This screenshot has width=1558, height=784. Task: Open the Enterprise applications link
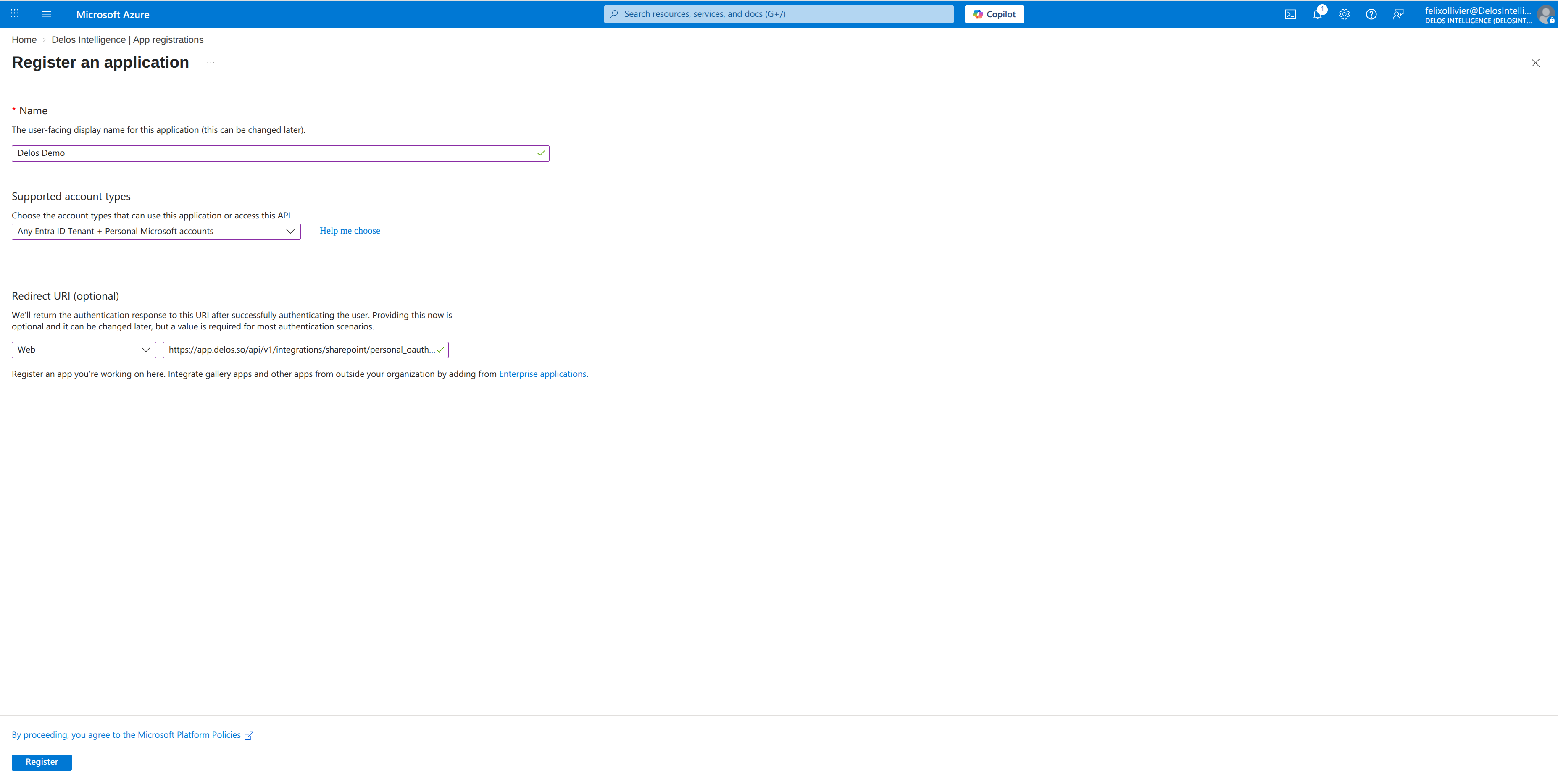point(542,374)
